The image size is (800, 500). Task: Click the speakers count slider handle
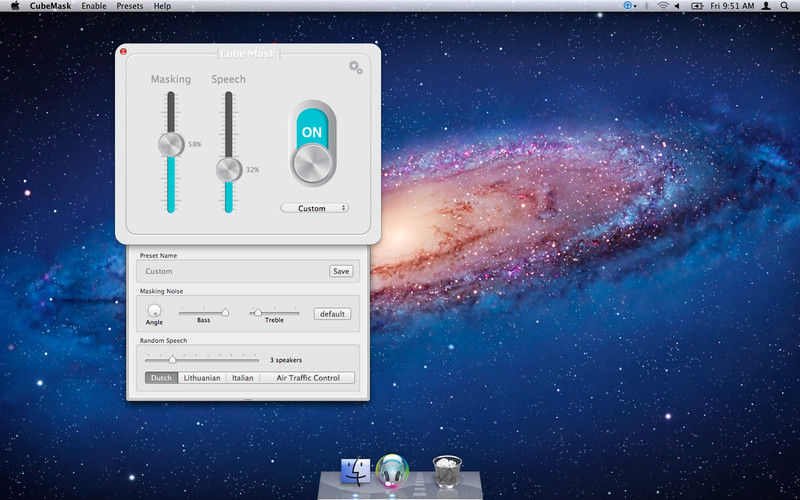click(172, 360)
